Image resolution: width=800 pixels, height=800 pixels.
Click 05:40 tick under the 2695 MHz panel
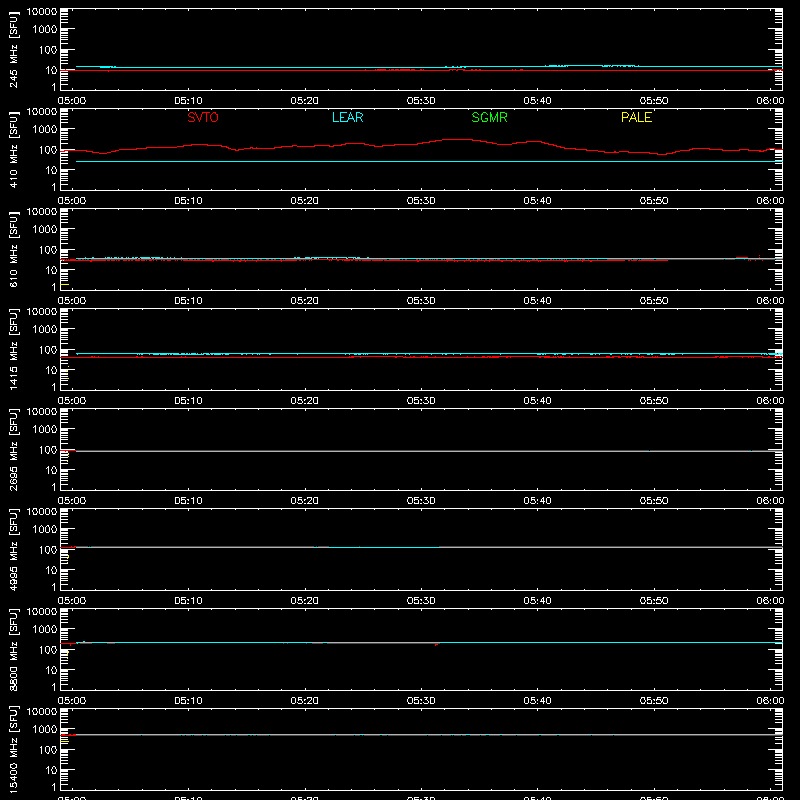(x=537, y=501)
